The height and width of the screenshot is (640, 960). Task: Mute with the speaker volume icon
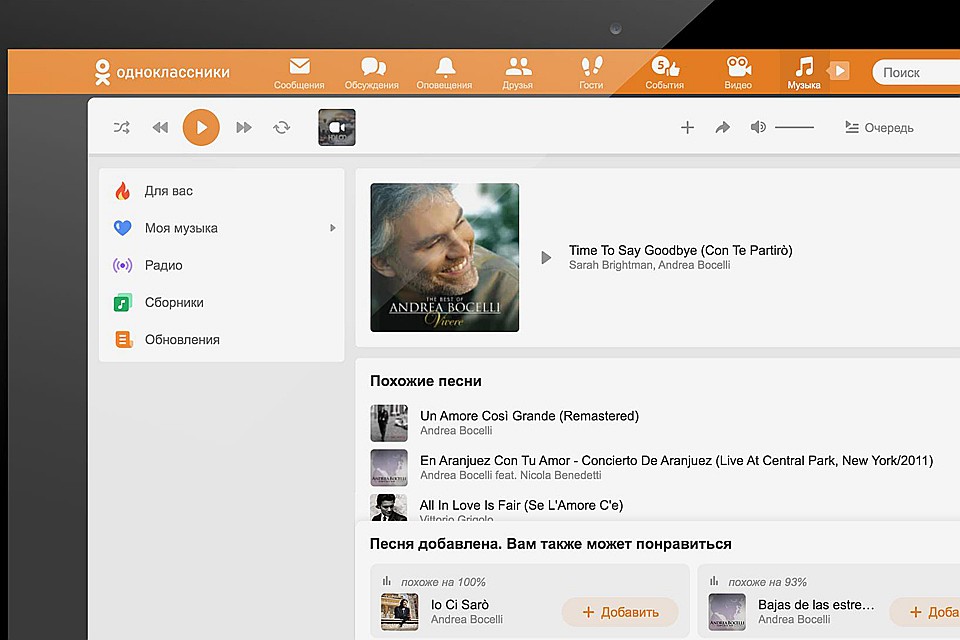point(758,127)
